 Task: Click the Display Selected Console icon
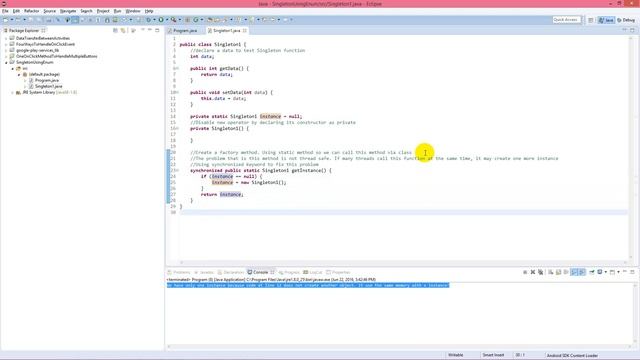600,272
